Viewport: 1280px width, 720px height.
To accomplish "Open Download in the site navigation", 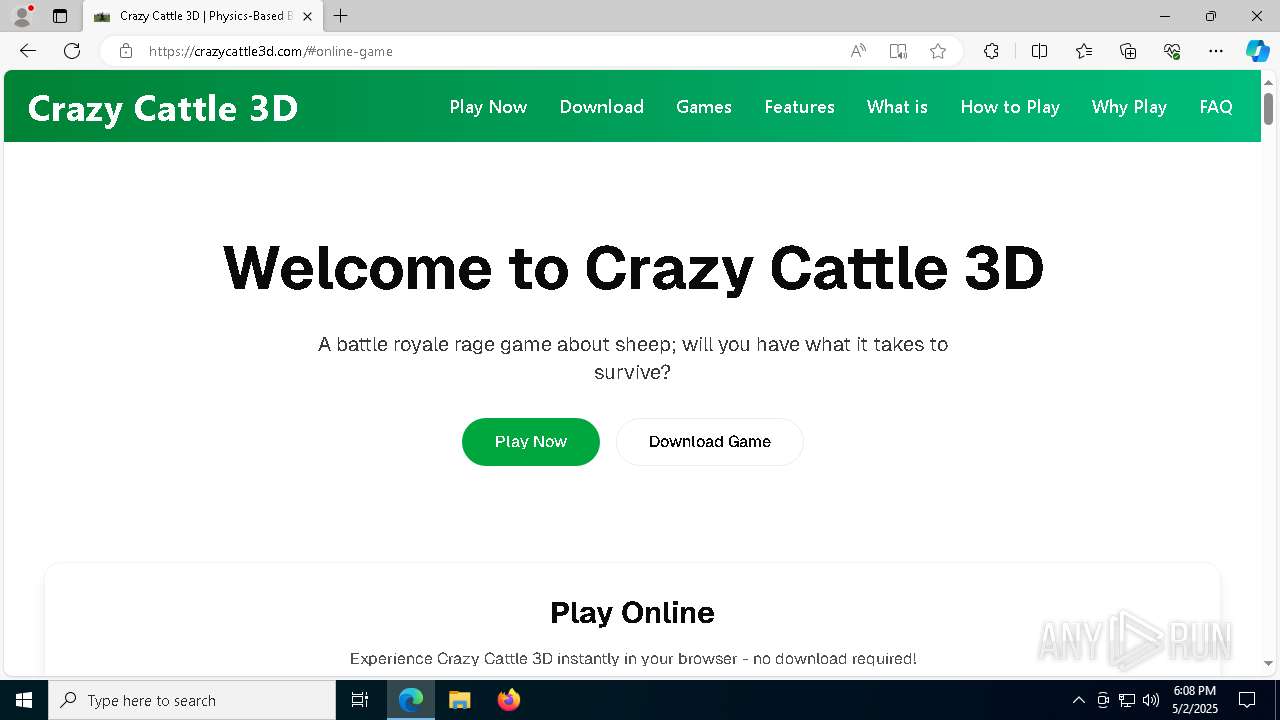I will 602,107.
